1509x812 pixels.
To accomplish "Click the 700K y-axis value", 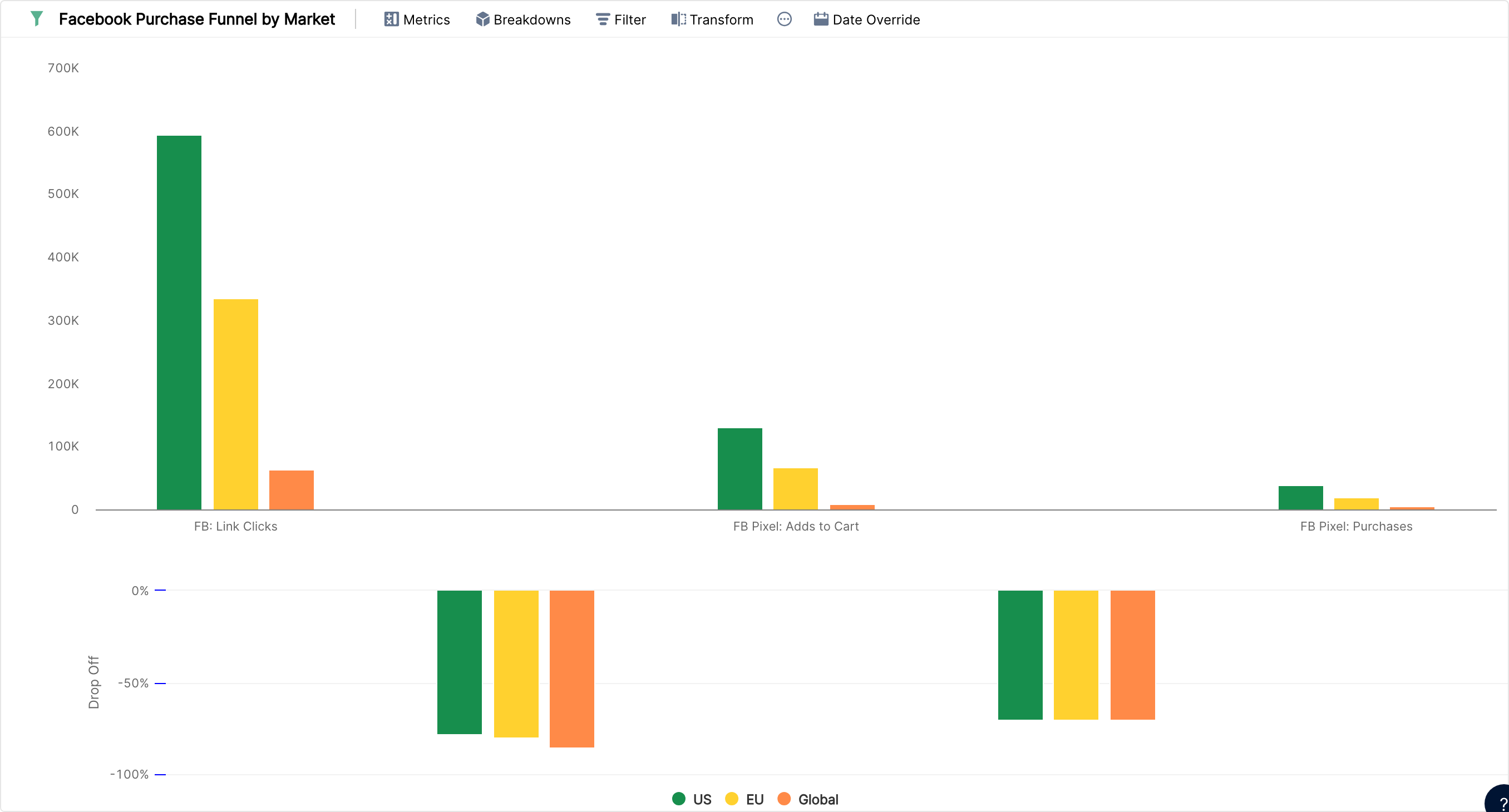I will pos(63,68).
